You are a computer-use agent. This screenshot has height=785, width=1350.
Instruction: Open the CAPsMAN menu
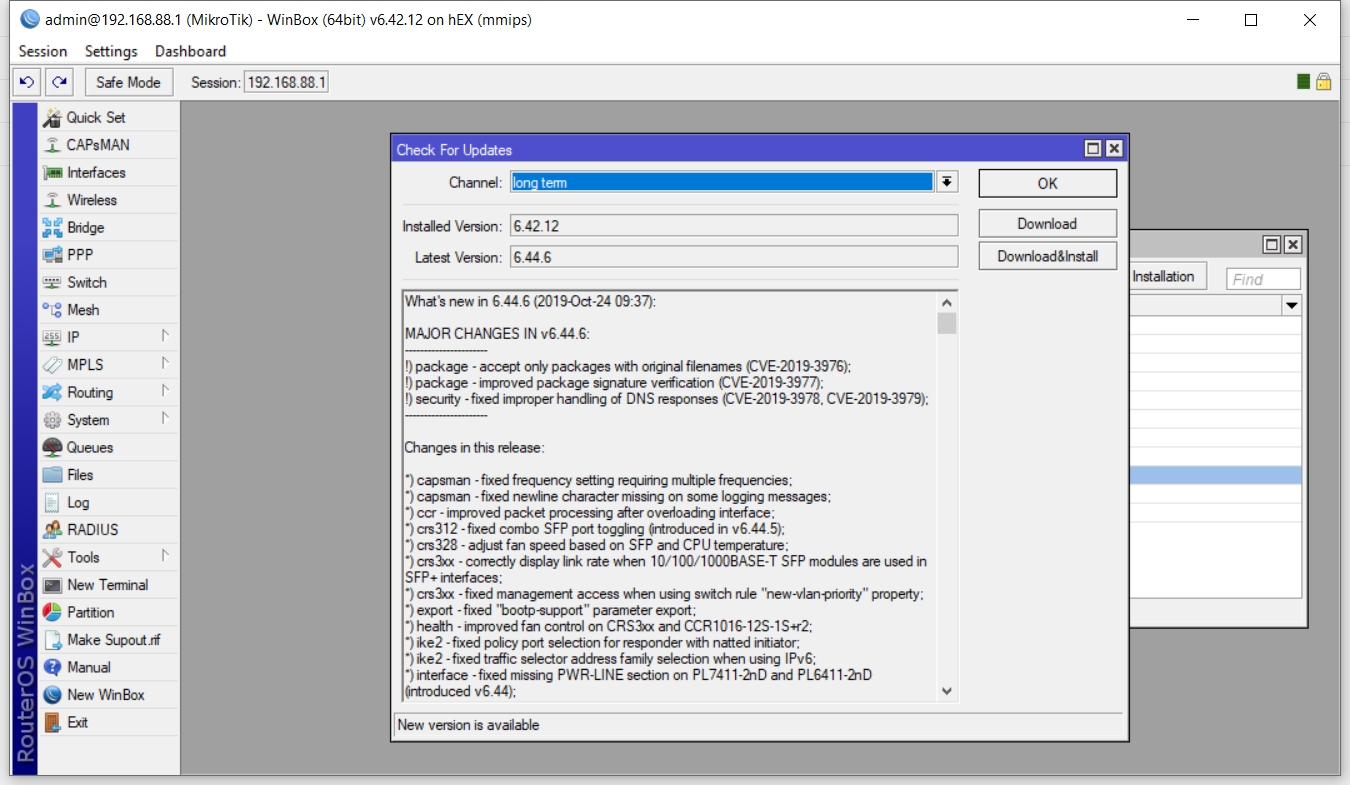click(x=108, y=145)
